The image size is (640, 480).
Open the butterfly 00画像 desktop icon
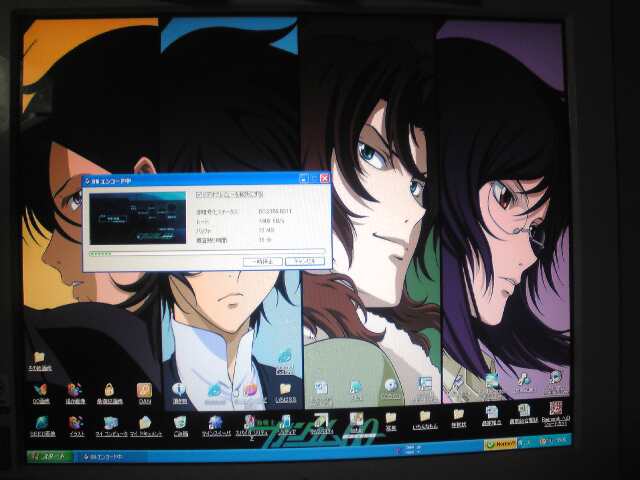41,393
